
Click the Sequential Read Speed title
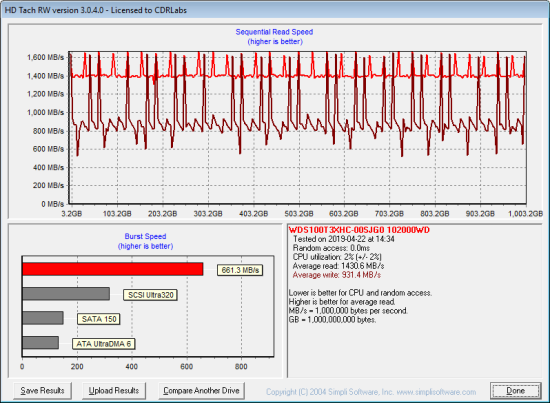point(274,32)
